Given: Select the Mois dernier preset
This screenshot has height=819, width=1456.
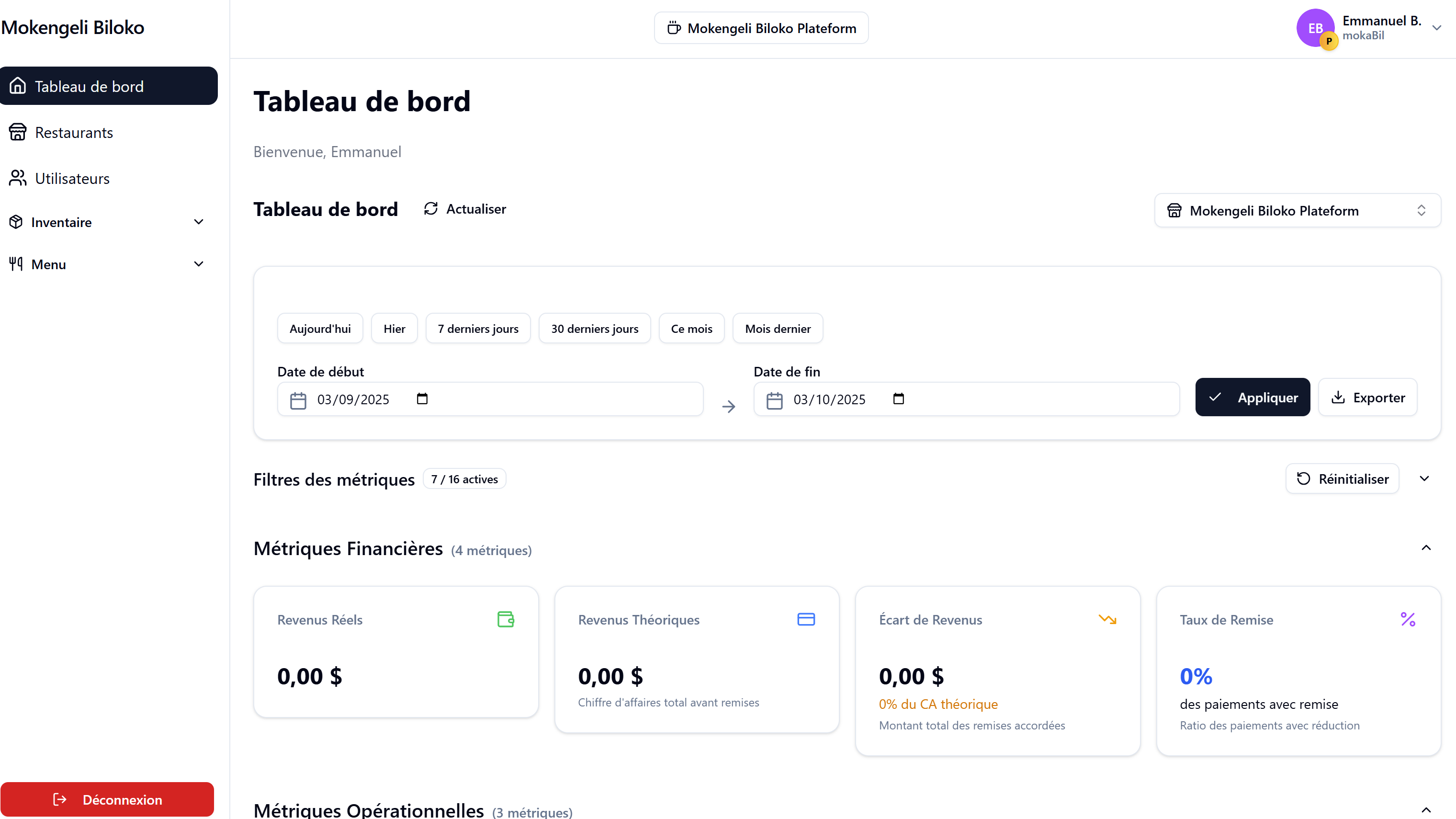Looking at the screenshot, I should [x=777, y=329].
